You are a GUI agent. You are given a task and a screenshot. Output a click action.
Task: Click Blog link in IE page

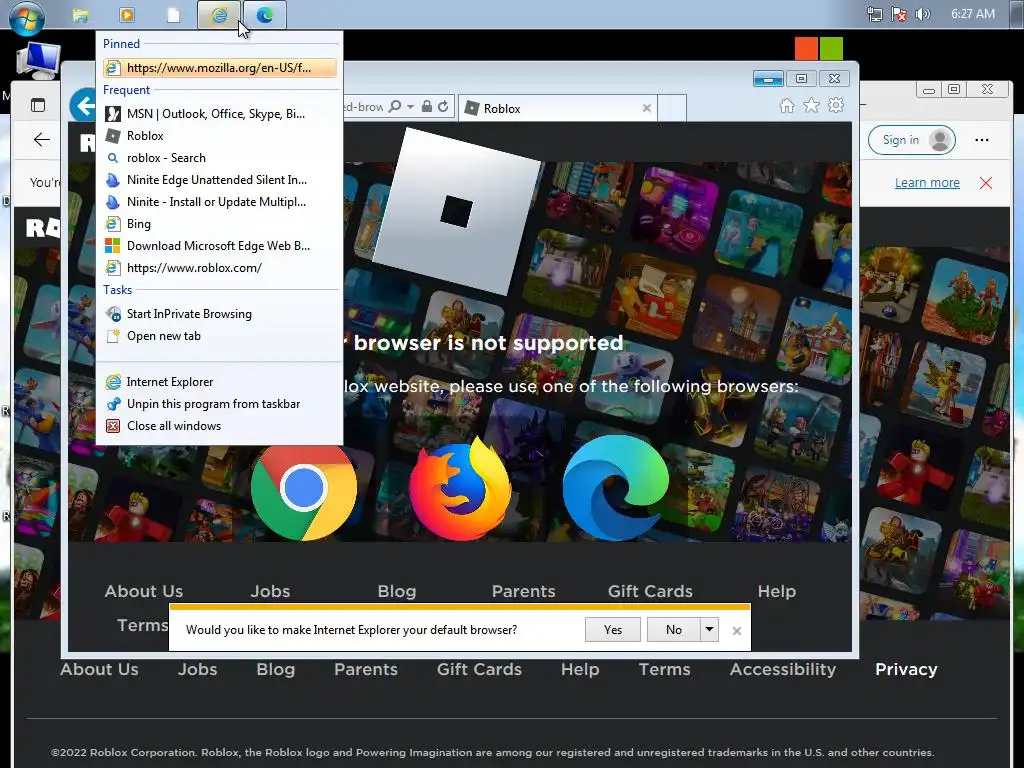pyautogui.click(x=396, y=591)
